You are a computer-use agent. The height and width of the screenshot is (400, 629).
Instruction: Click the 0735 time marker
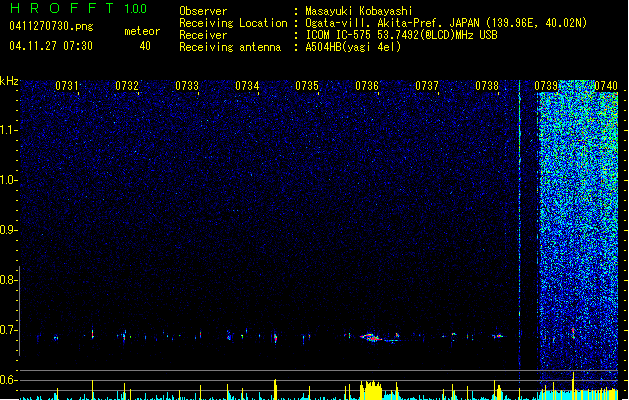tap(307, 86)
